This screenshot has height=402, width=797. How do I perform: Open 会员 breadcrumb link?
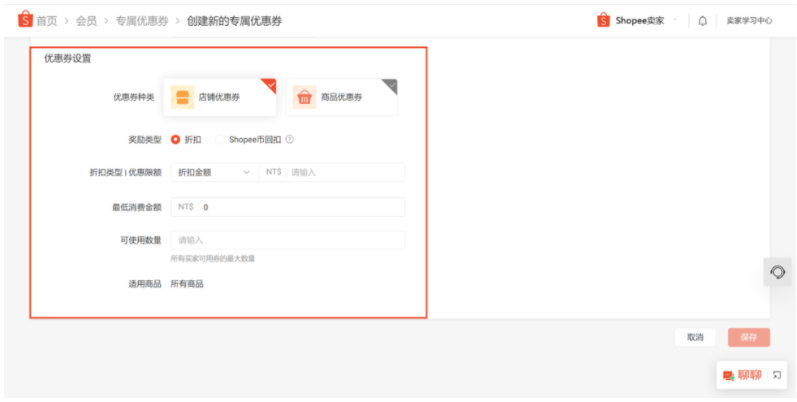pos(86,21)
